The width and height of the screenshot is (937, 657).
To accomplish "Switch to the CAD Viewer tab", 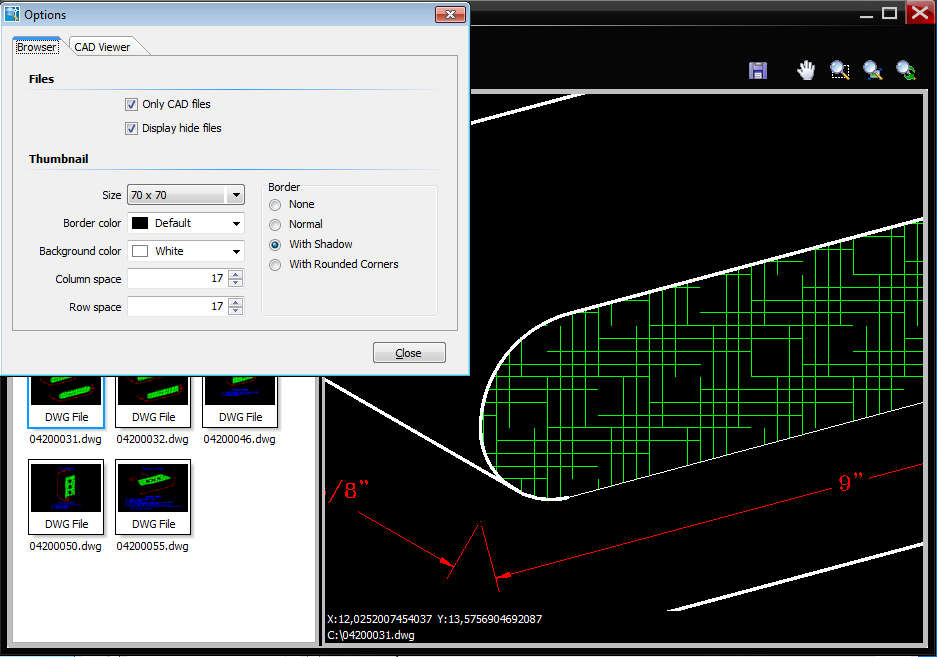I will (x=102, y=47).
